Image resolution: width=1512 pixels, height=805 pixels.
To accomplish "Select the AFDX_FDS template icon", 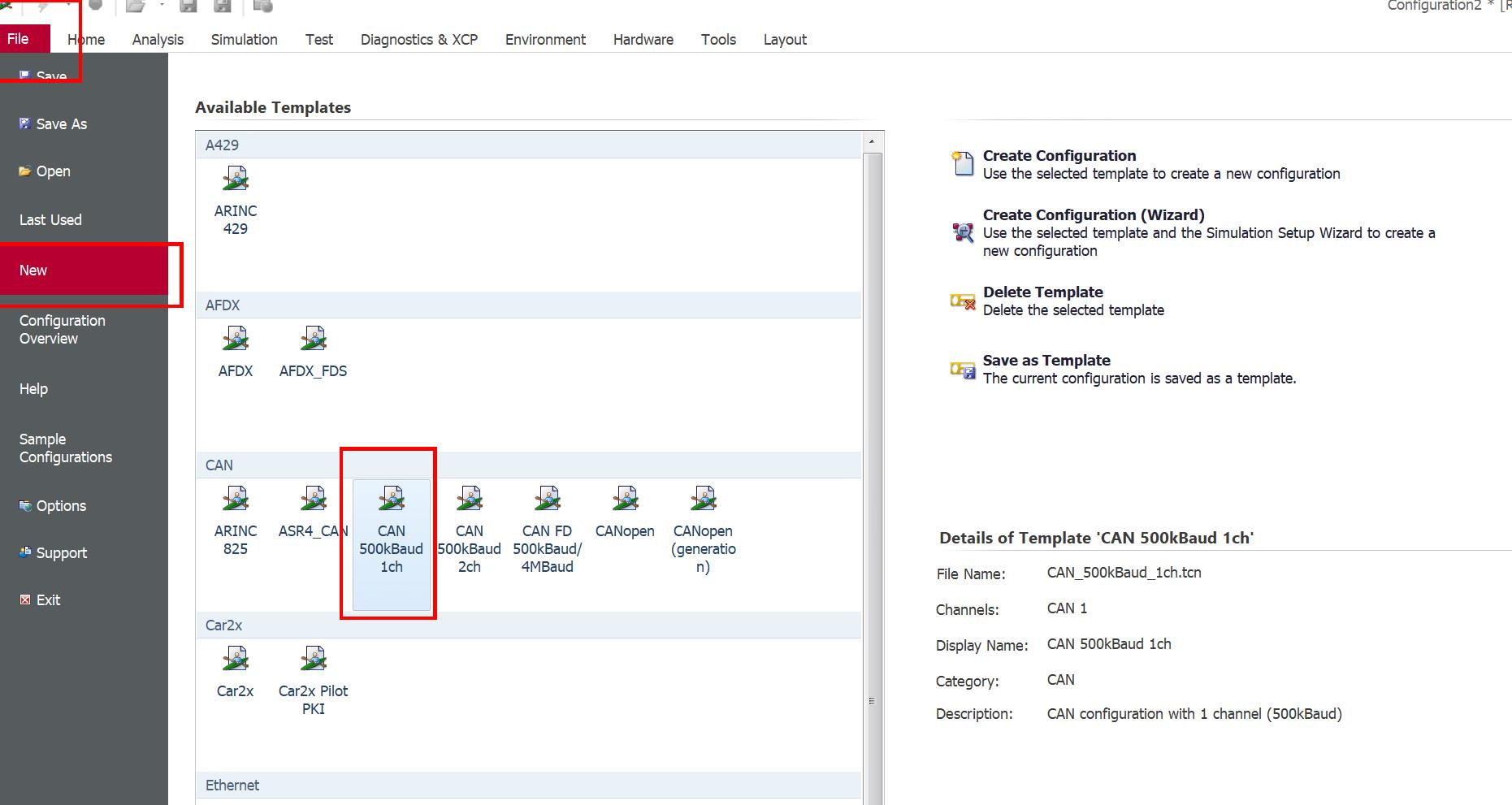I will (x=313, y=338).
